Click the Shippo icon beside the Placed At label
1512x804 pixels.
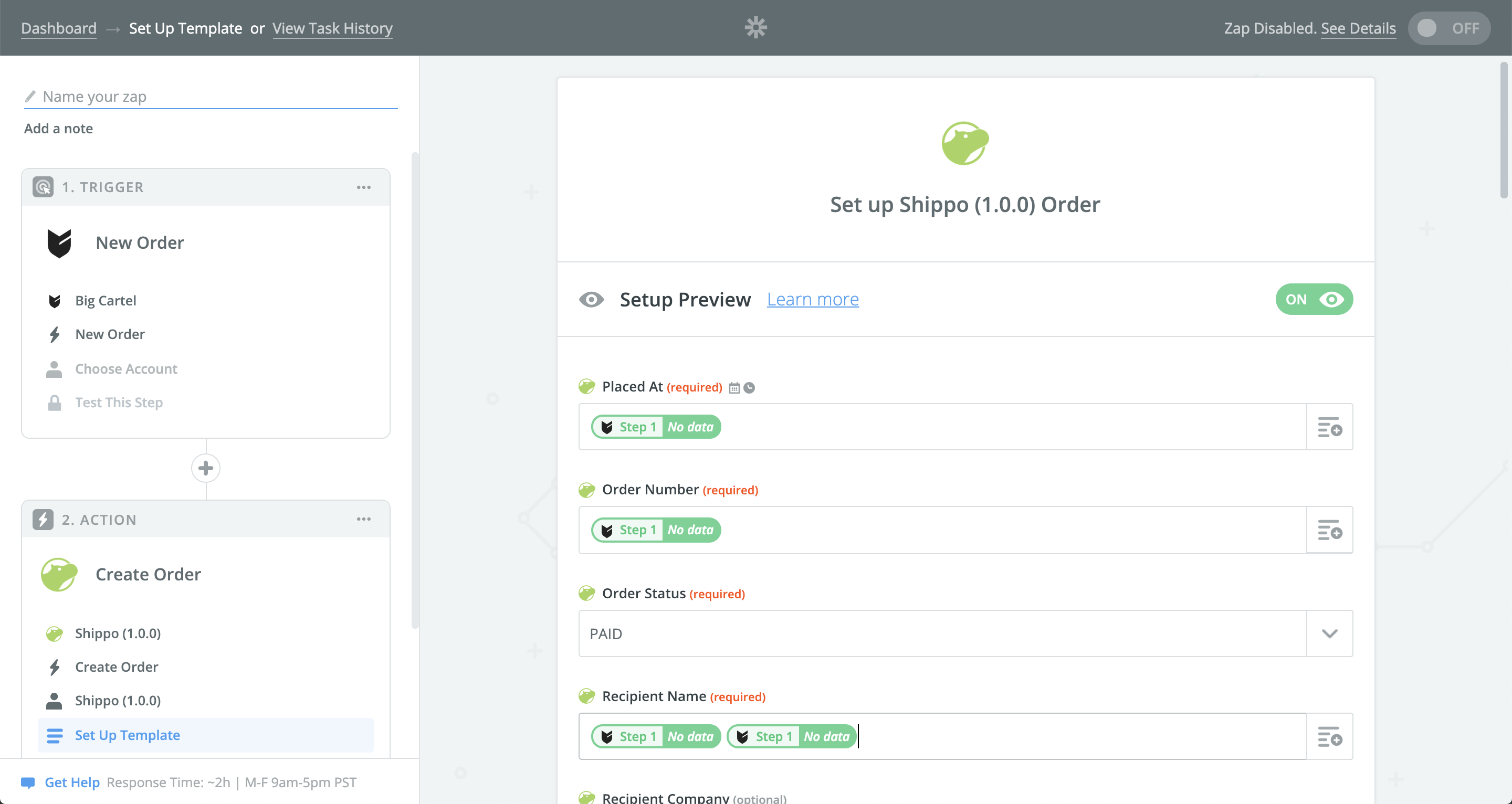tap(586, 387)
